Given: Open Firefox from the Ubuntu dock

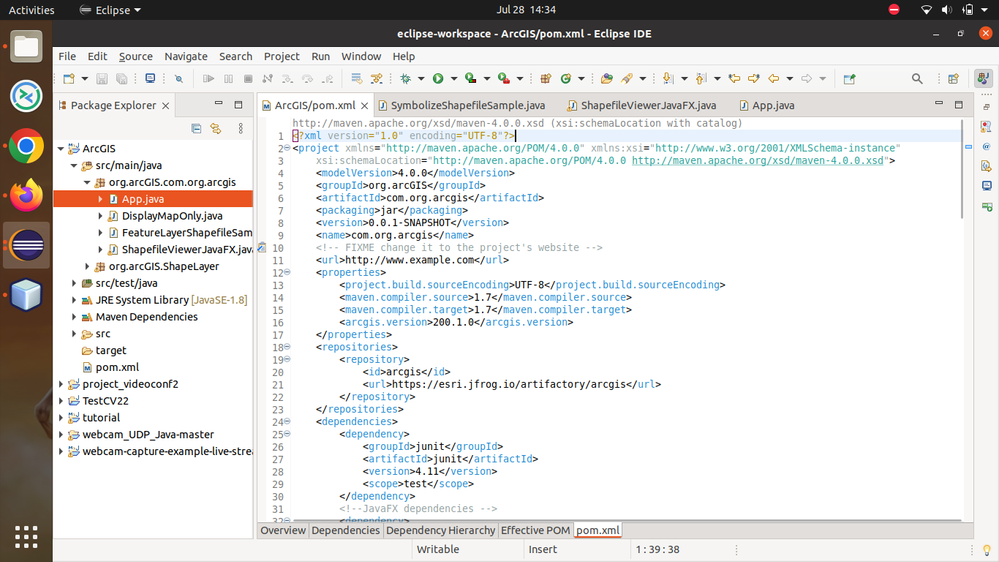Looking at the screenshot, I should click(x=27, y=196).
